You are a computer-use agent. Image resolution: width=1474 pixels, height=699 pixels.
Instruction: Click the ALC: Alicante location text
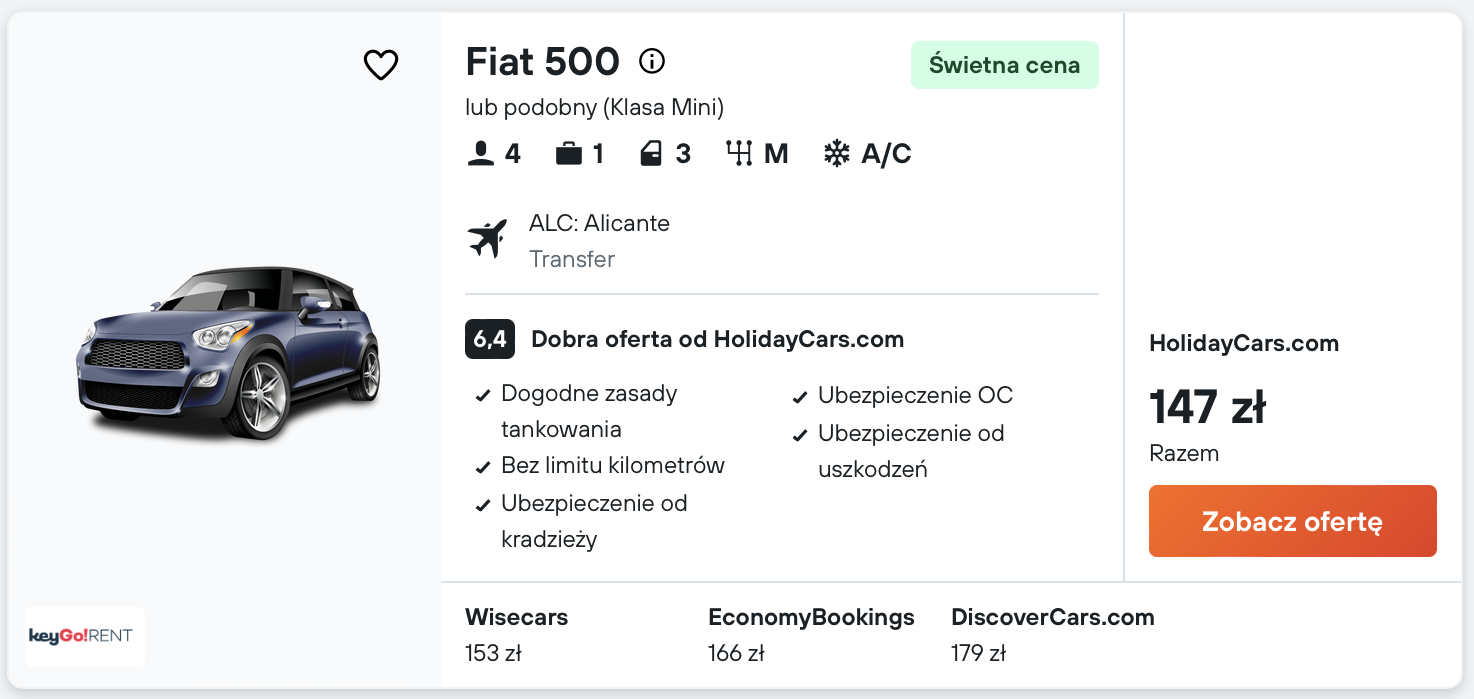[599, 223]
